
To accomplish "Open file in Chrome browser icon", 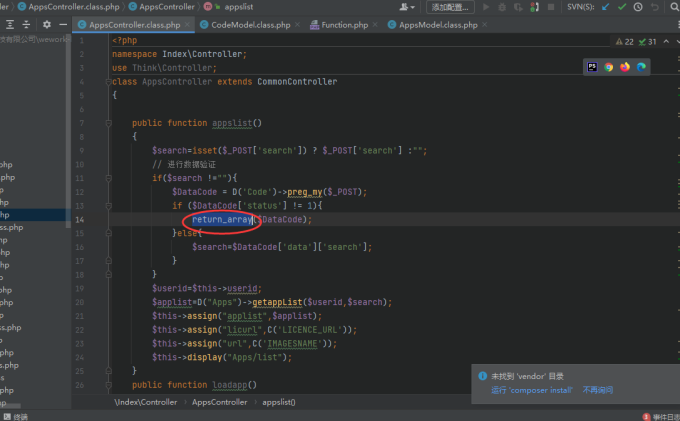I will [609, 67].
